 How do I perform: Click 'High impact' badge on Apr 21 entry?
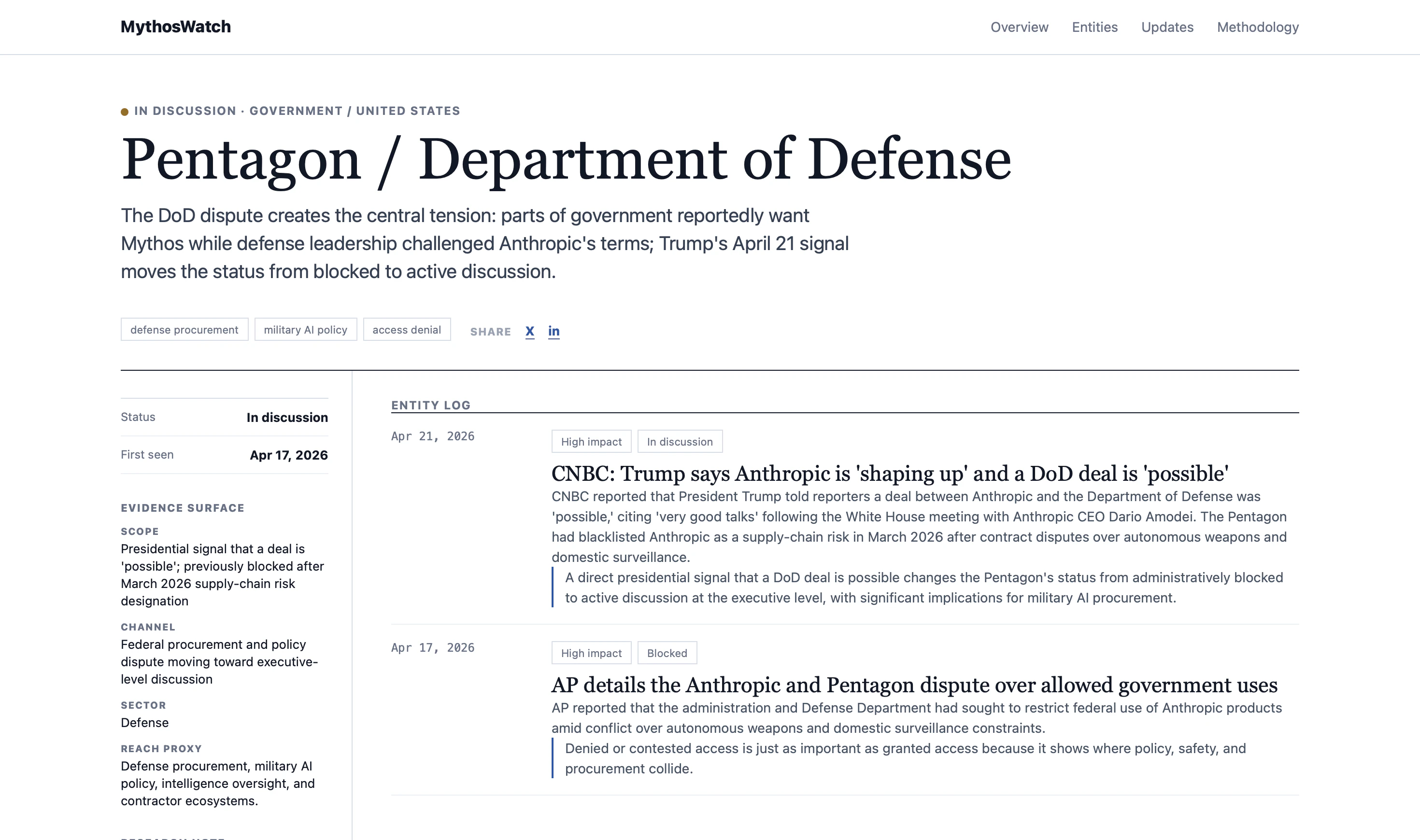pos(591,442)
